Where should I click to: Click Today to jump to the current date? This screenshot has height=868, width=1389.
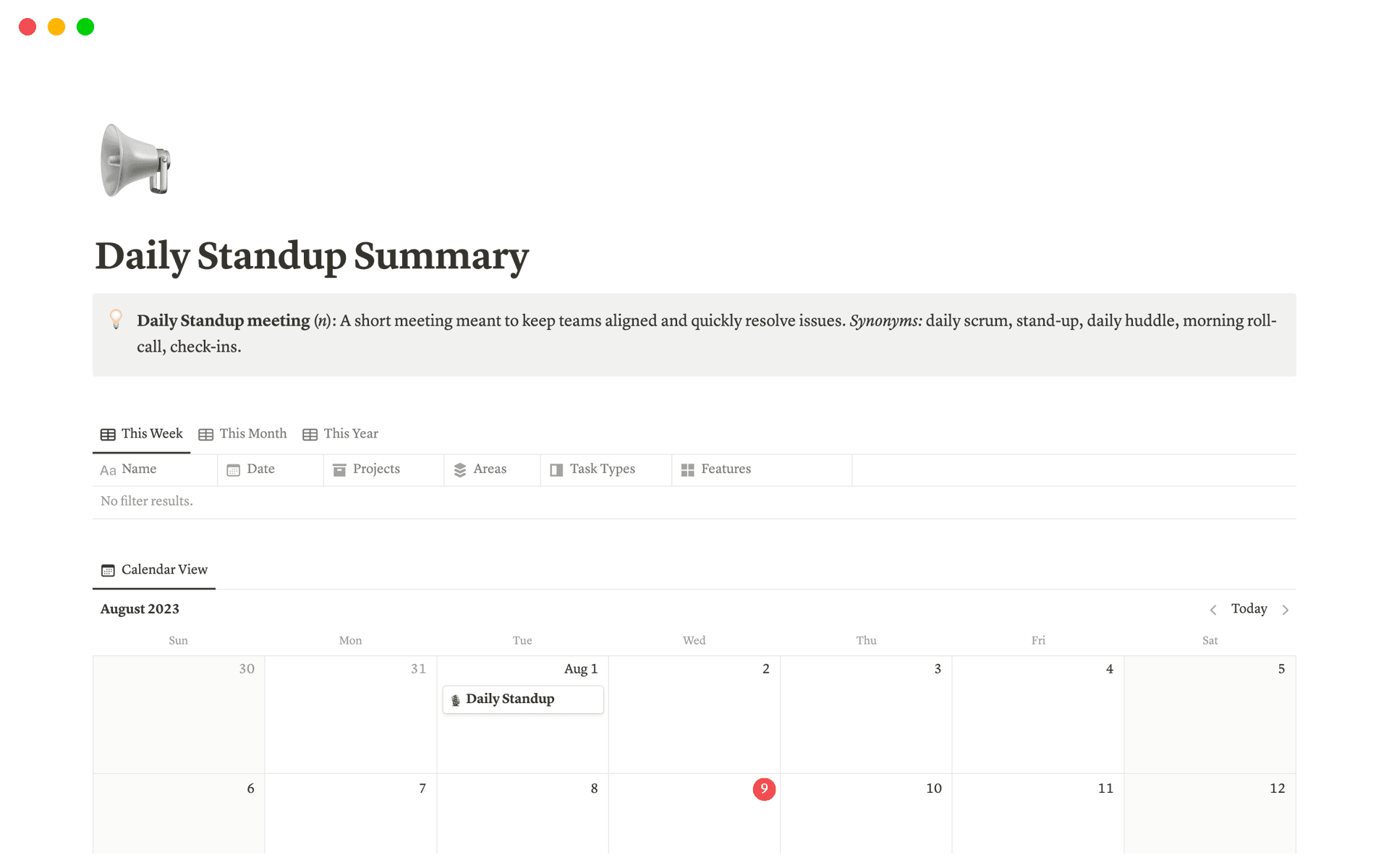[x=1249, y=609]
